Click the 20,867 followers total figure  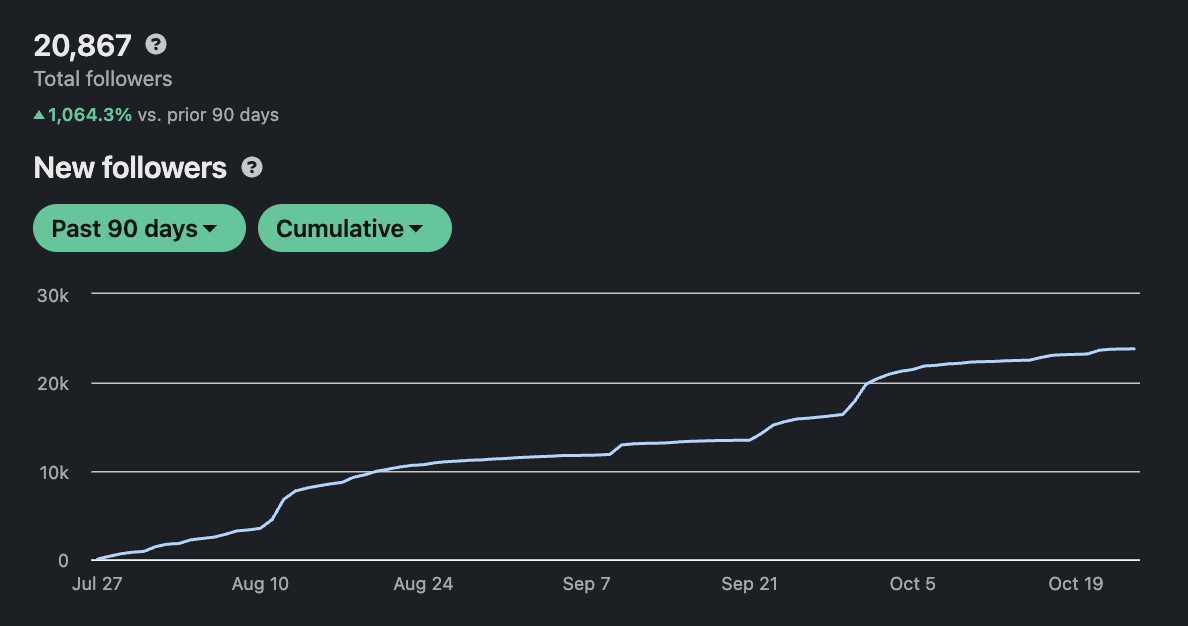(83, 45)
